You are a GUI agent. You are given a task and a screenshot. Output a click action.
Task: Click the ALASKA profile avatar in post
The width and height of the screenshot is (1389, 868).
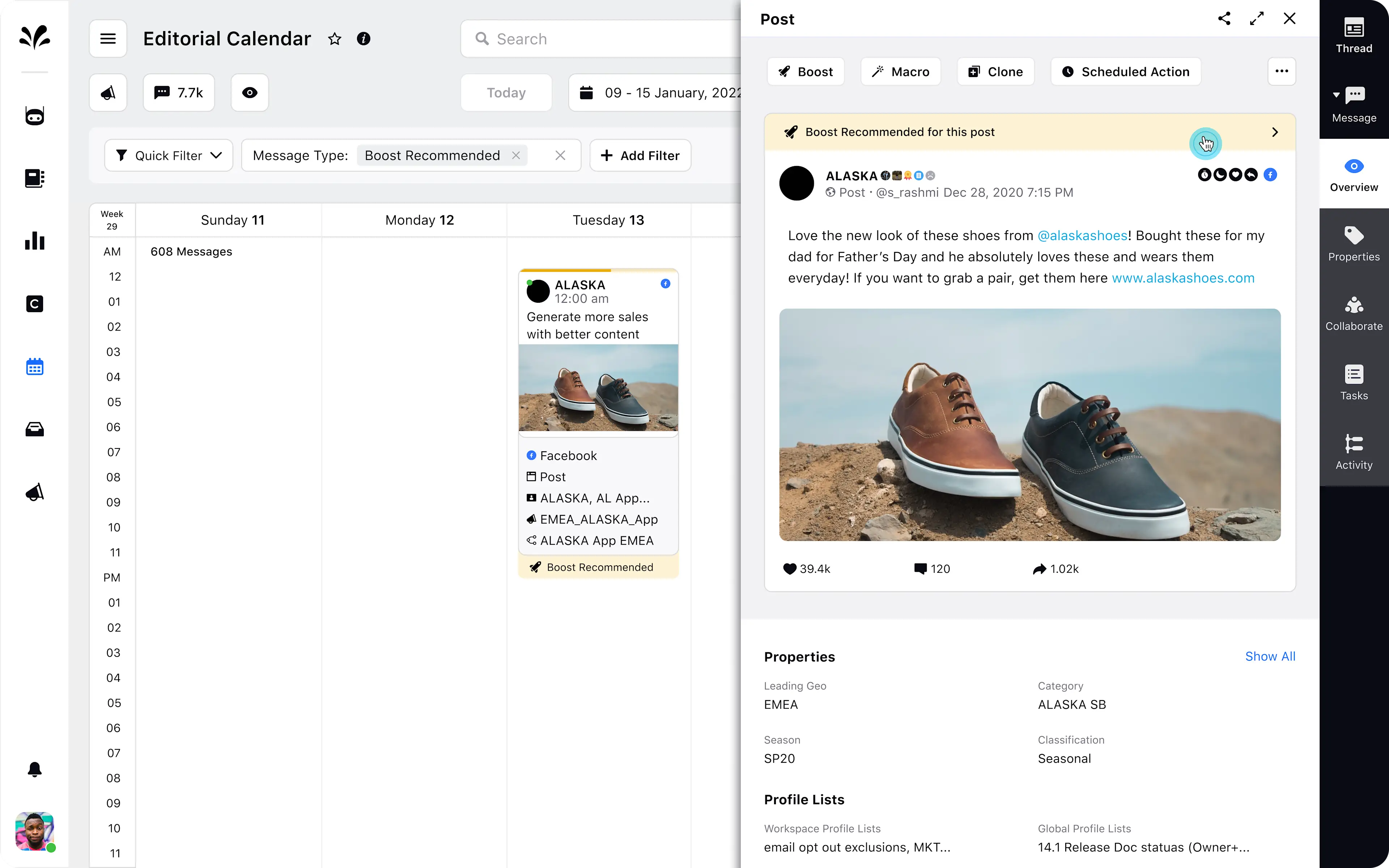(x=797, y=183)
